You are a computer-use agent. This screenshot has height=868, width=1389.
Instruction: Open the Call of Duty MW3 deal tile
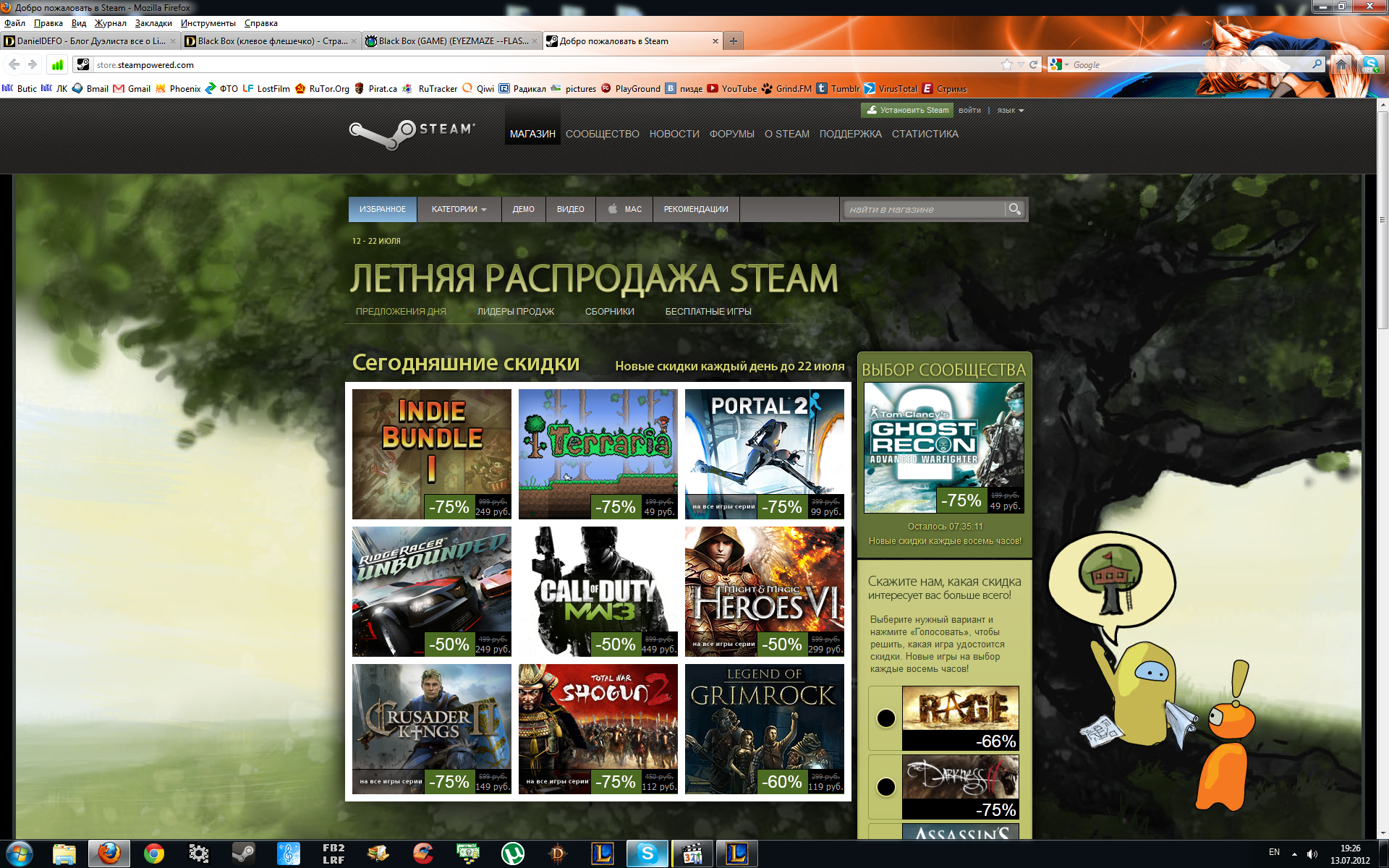[598, 592]
